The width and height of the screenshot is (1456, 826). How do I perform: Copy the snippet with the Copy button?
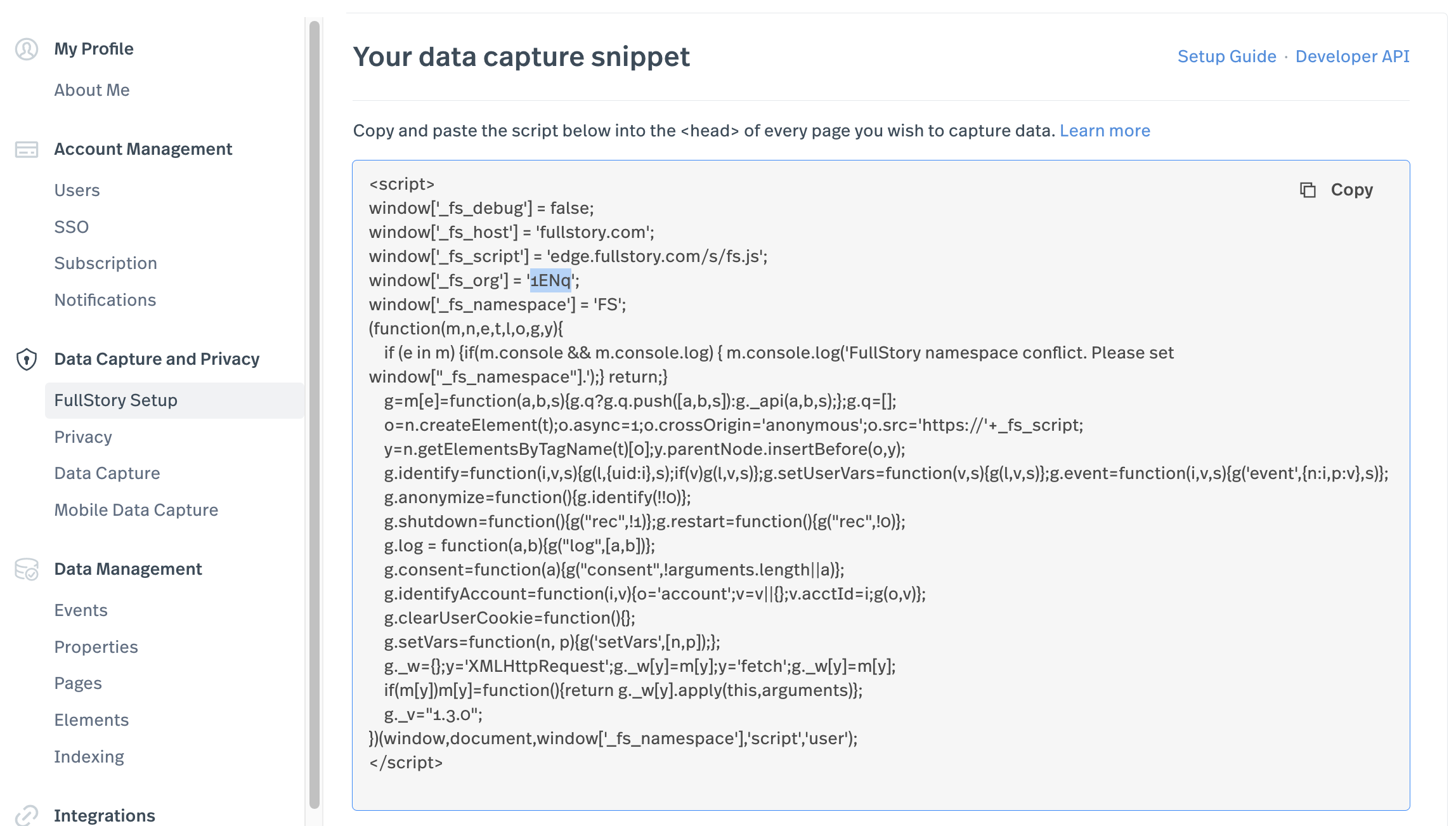[1337, 190]
